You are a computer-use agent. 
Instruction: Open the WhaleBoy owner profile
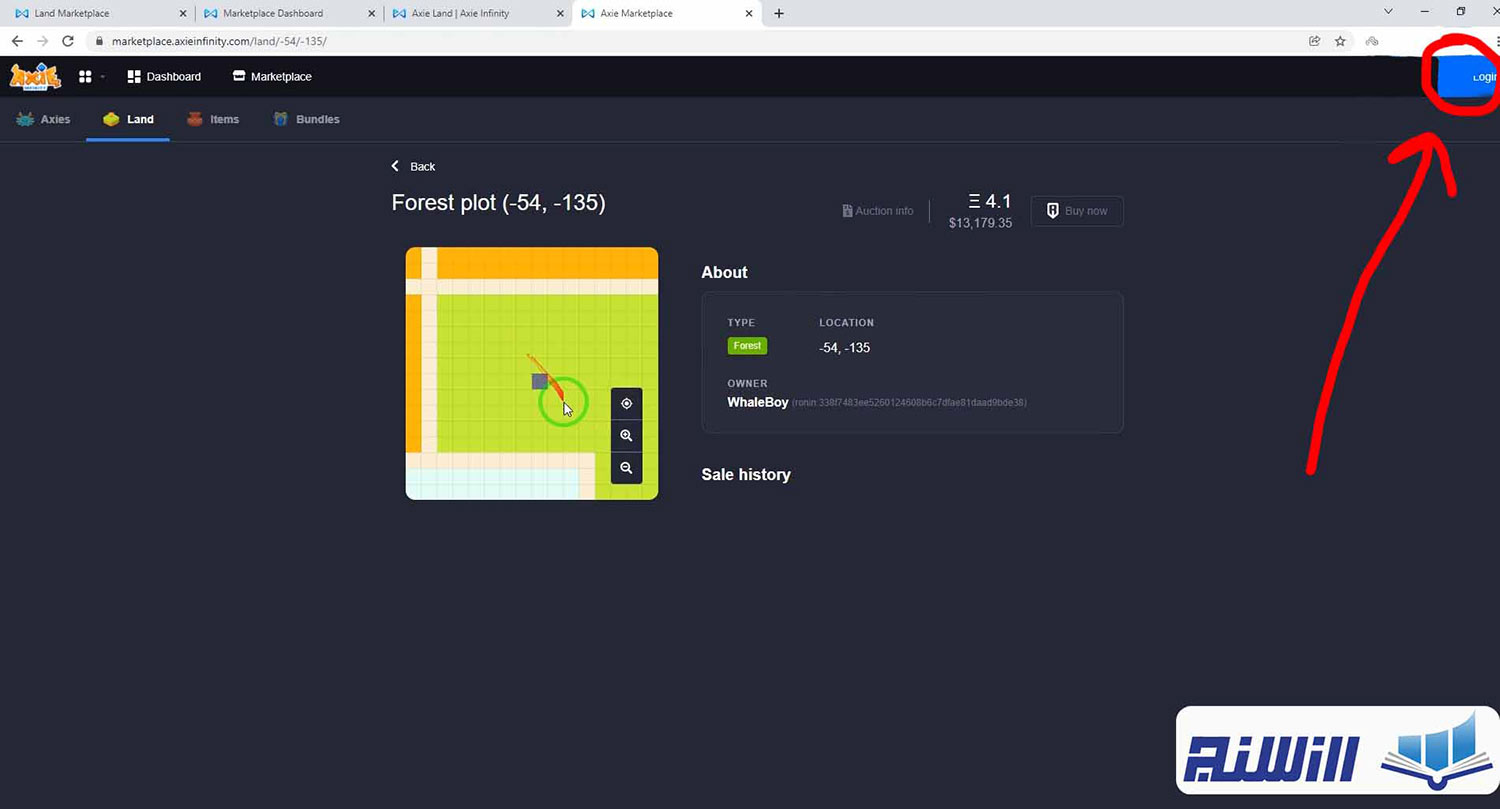758,402
